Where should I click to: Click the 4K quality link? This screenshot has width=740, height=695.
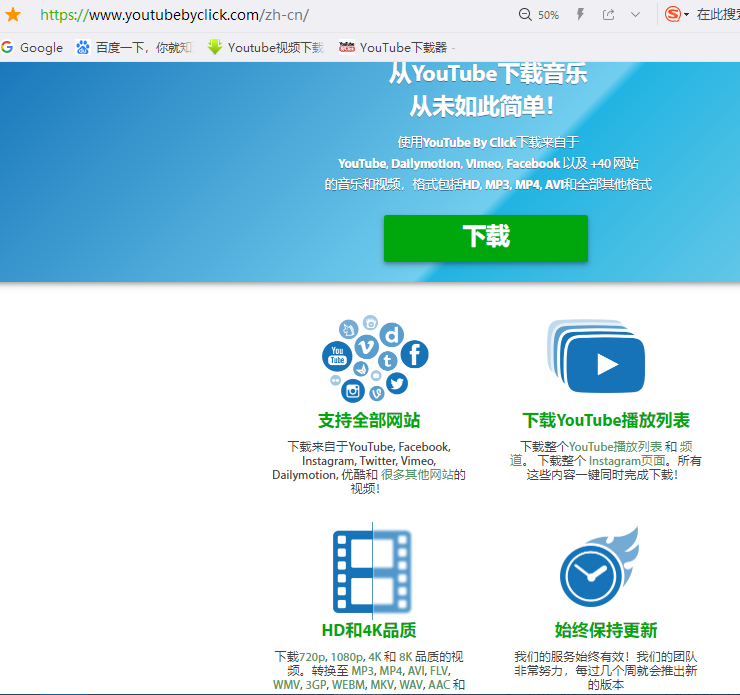374,656
